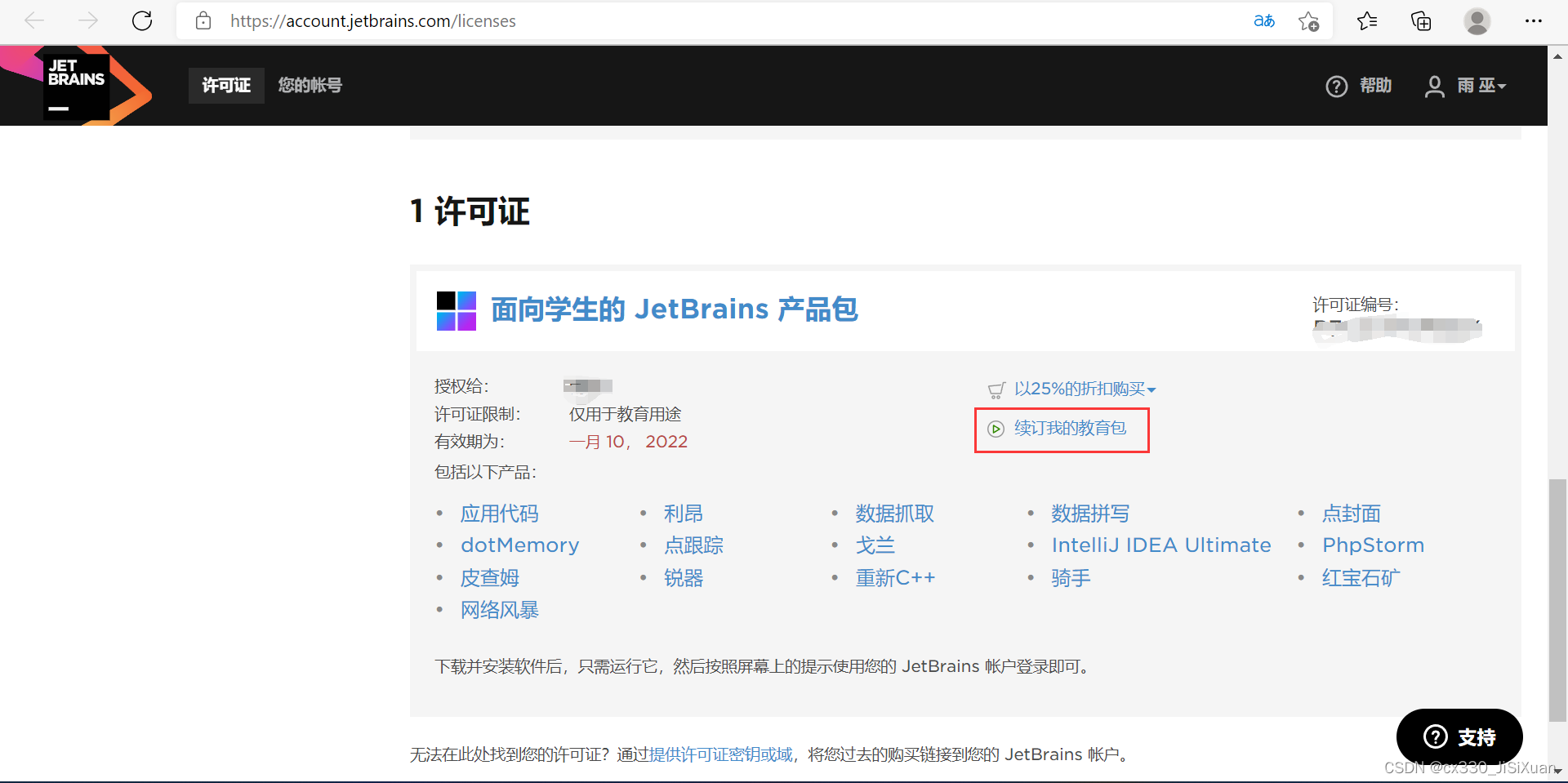Click the 支持 support button
Screen dimensions: 1568x783
pos(1459,737)
